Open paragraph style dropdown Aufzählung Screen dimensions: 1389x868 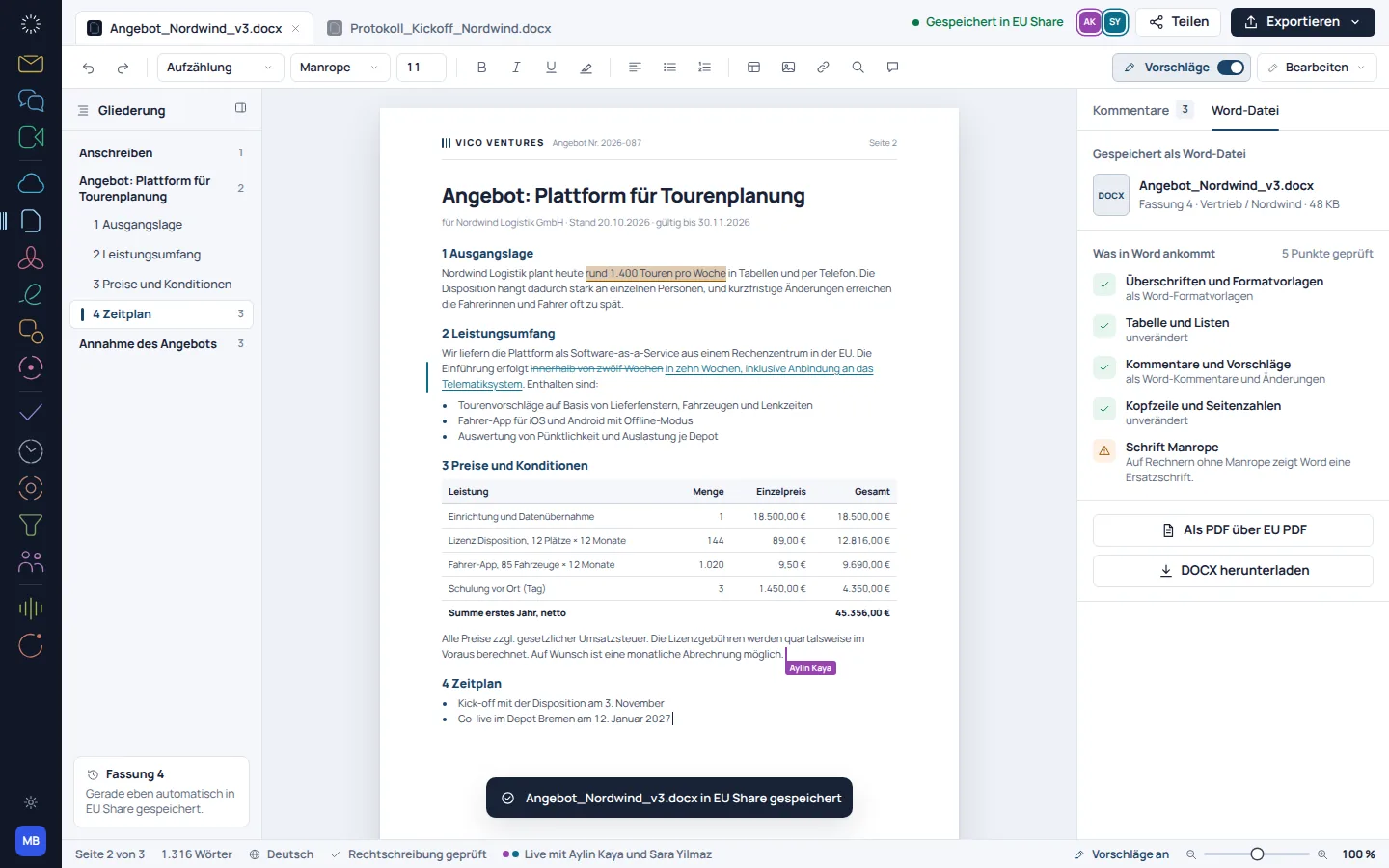point(220,68)
